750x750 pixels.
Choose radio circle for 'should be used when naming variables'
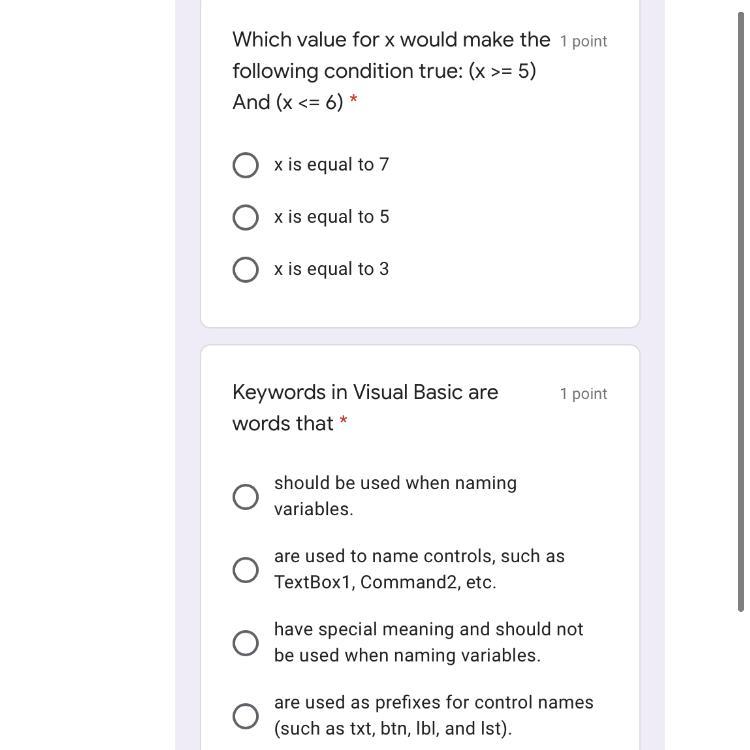tap(245, 497)
